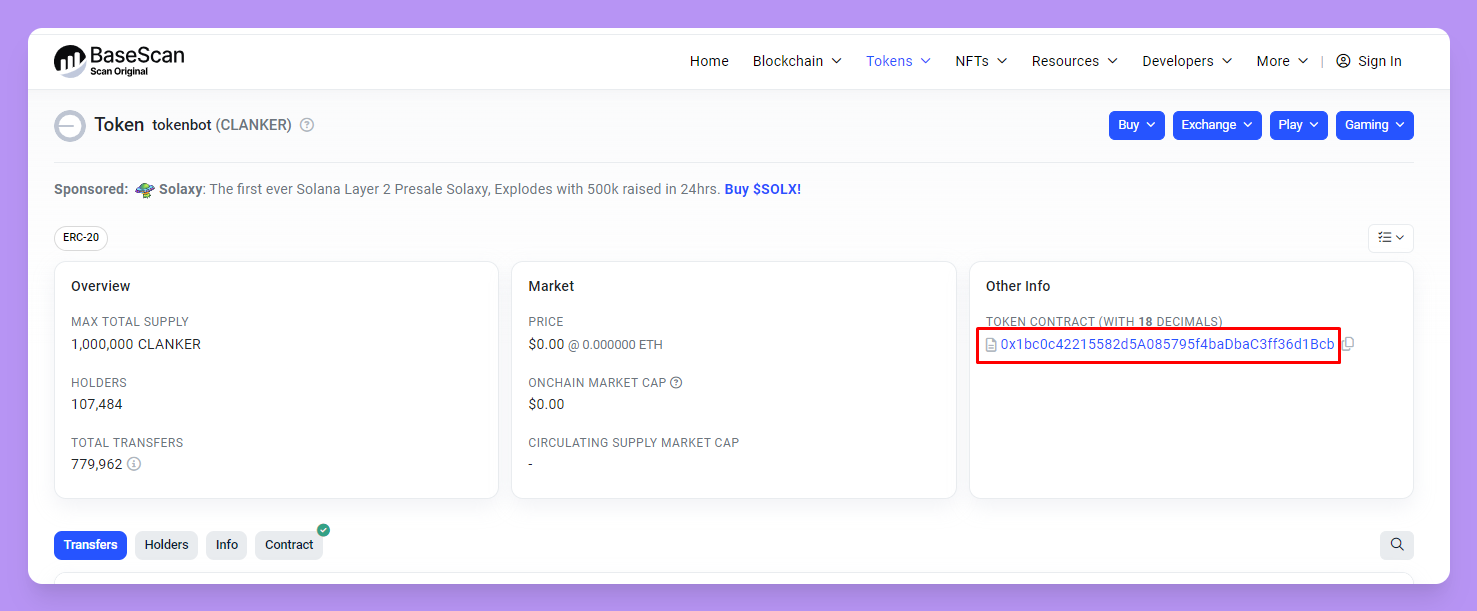This screenshot has width=1477, height=611.
Task: Open the list view options dropdown
Action: 1391,238
